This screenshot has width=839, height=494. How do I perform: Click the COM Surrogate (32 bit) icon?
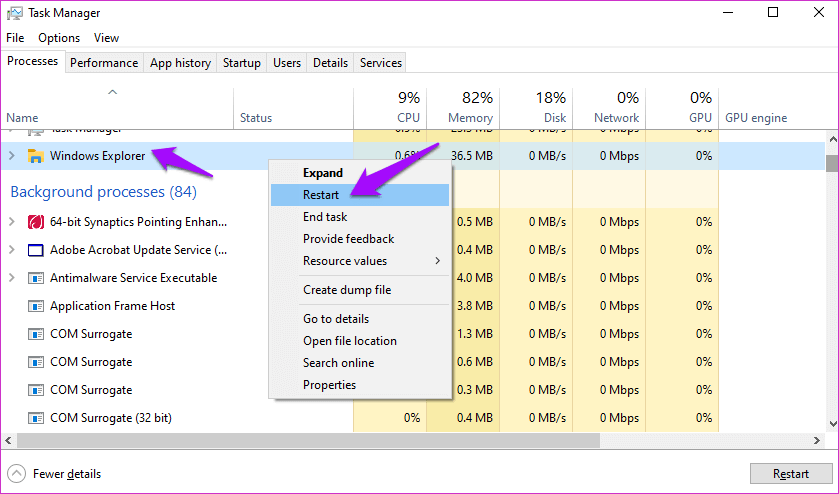click(35, 418)
